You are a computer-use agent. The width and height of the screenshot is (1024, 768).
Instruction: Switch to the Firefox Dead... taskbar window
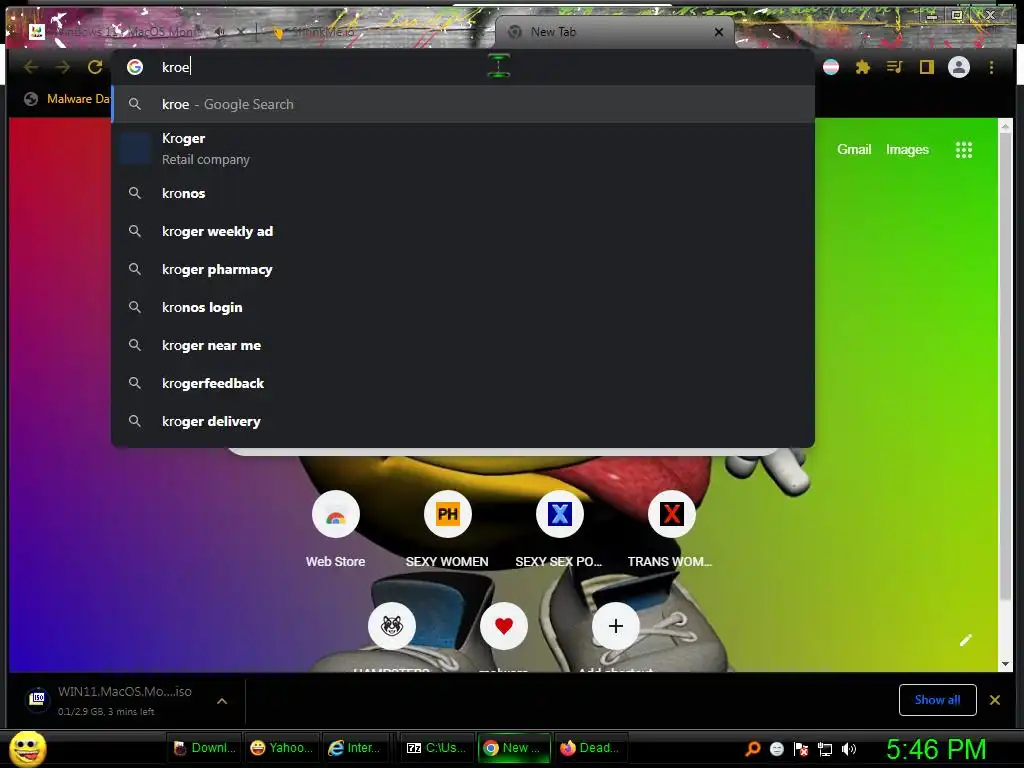[590, 748]
